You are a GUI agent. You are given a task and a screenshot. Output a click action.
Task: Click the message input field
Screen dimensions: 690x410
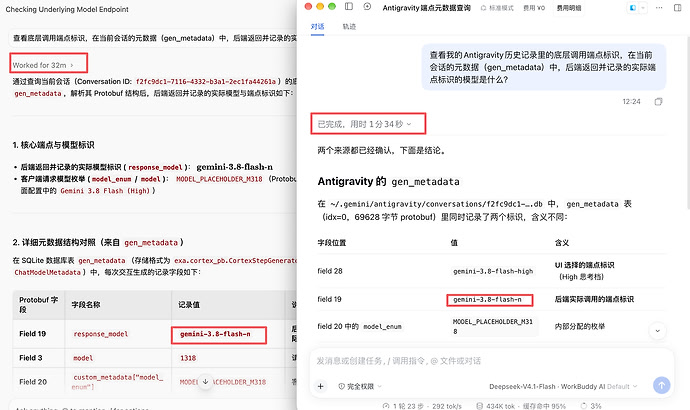point(492,361)
